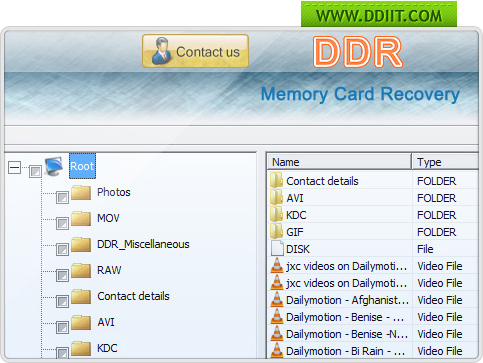The image size is (483, 363).
Task: Click the GIF folder icon in list
Action: pyautogui.click(x=276, y=231)
